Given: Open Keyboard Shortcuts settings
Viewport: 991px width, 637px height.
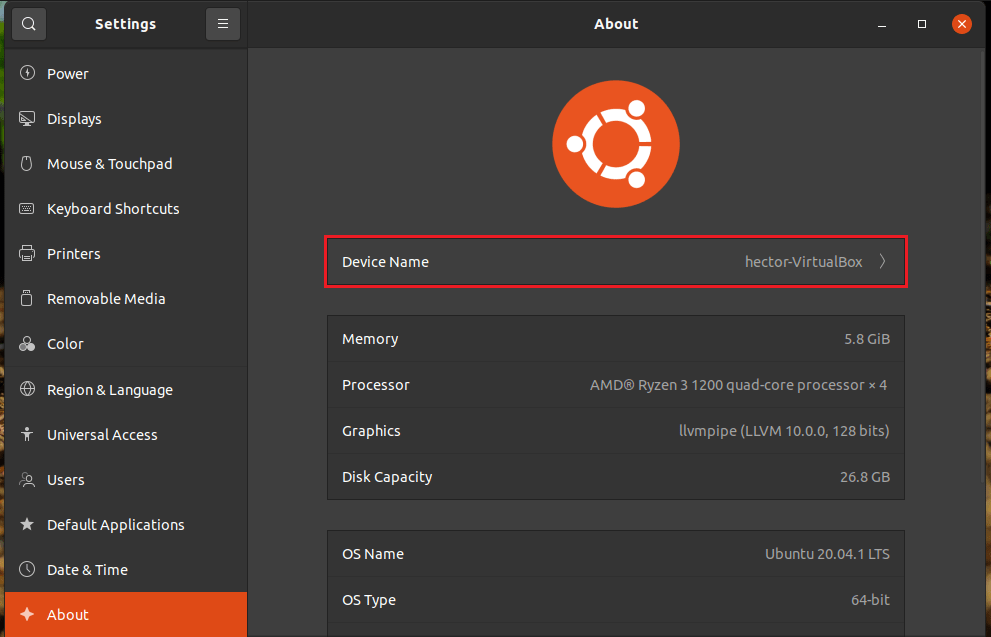Looking at the screenshot, I should point(27,208).
